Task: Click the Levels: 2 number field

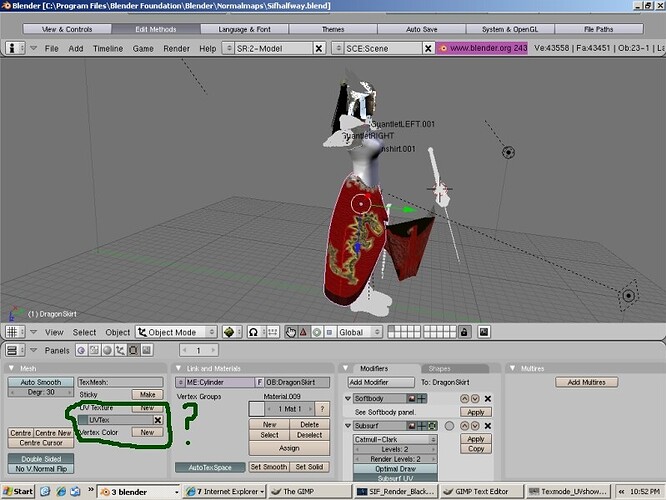Action: (x=395, y=449)
